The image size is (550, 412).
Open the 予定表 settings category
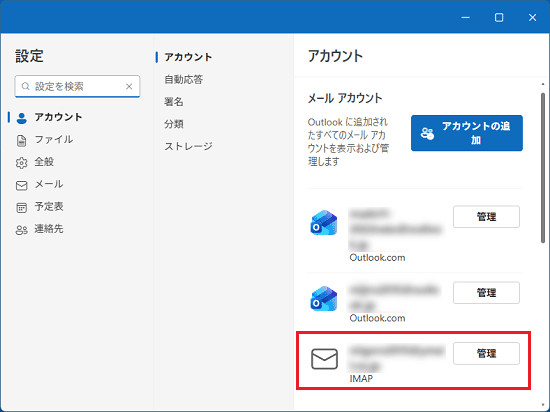(49, 207)
